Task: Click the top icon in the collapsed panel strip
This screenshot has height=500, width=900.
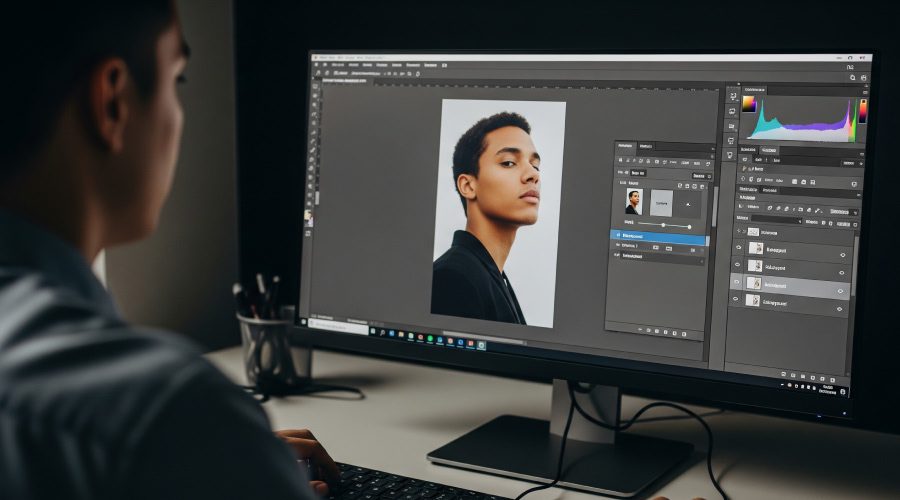Action: [x=733, y=95]
